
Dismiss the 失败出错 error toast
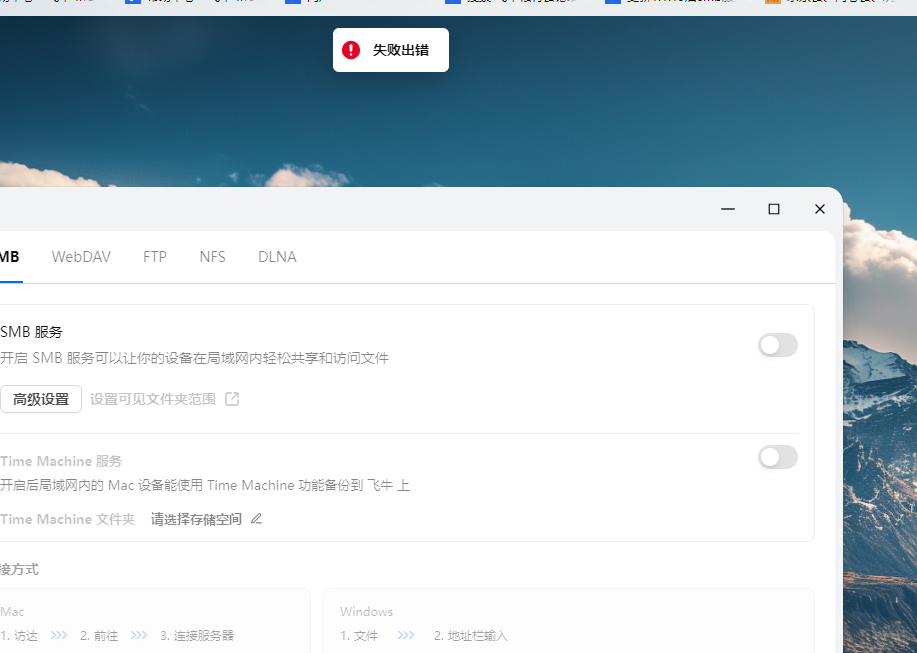pyautogui.click(x=390, y=49)
